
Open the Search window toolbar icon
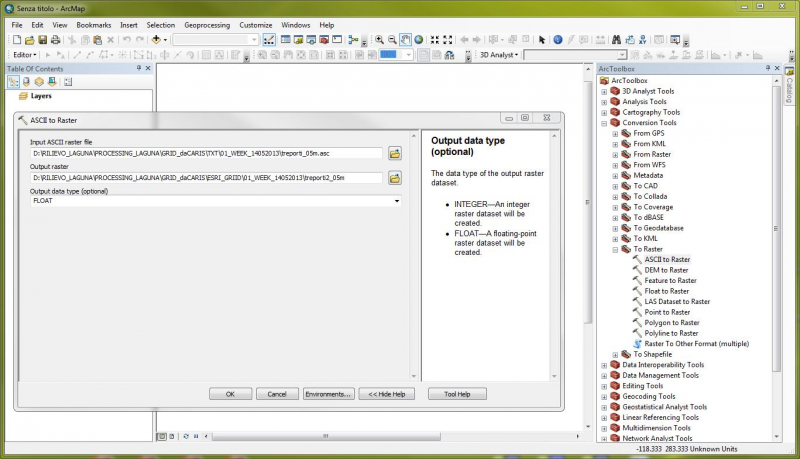pyautogui.click(x=311, y=40)
